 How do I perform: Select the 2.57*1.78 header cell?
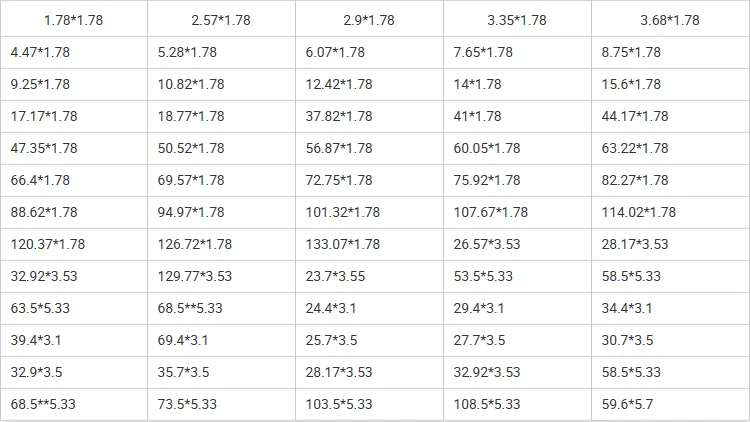tap(221, 18)
